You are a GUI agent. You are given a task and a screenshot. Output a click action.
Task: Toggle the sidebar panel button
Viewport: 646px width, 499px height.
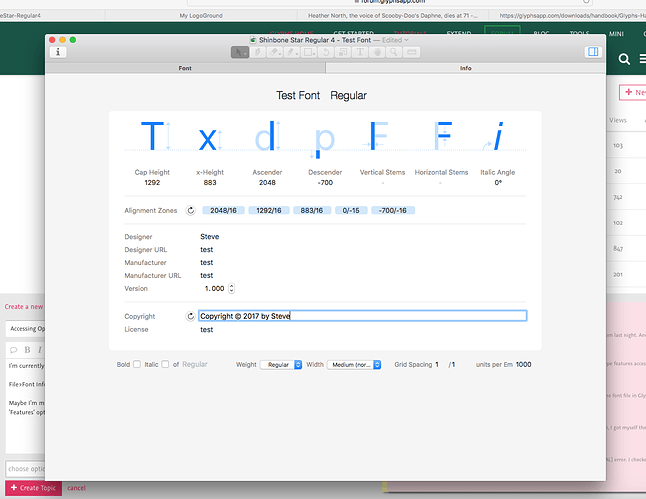click(593, 52)
